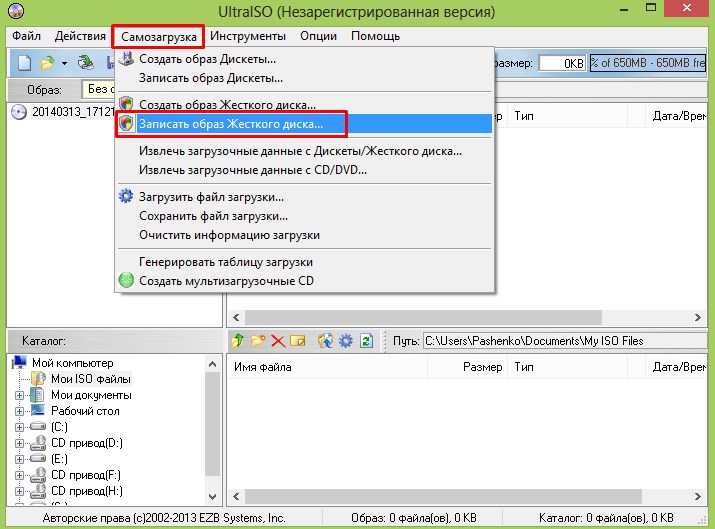
Task: Expand the 'Рабочий стол' tree node
Action: pos(20,411)
